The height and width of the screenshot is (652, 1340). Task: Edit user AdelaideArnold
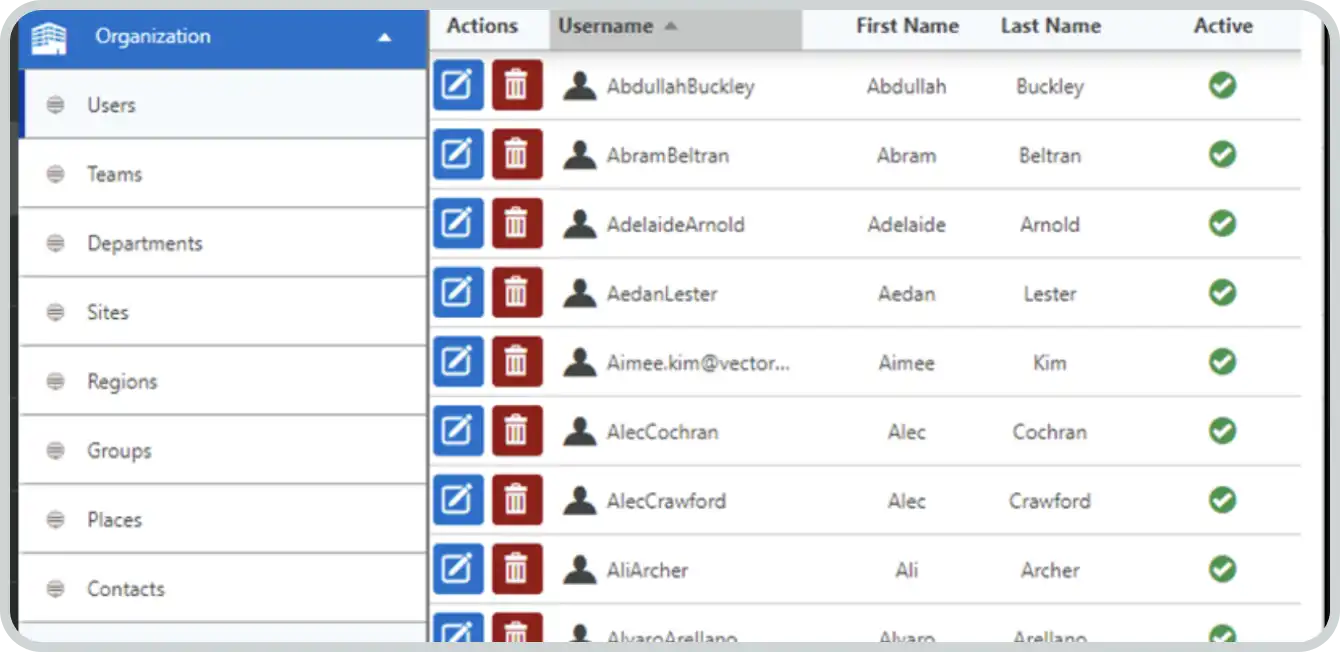(458, 223)
